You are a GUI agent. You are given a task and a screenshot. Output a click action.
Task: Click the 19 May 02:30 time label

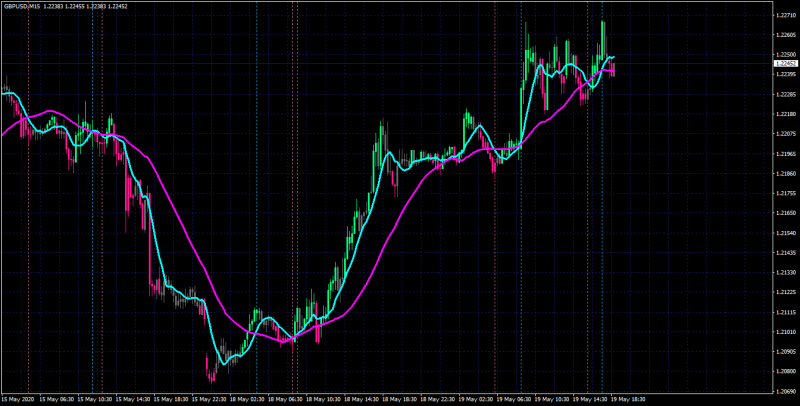coord(476,398)
